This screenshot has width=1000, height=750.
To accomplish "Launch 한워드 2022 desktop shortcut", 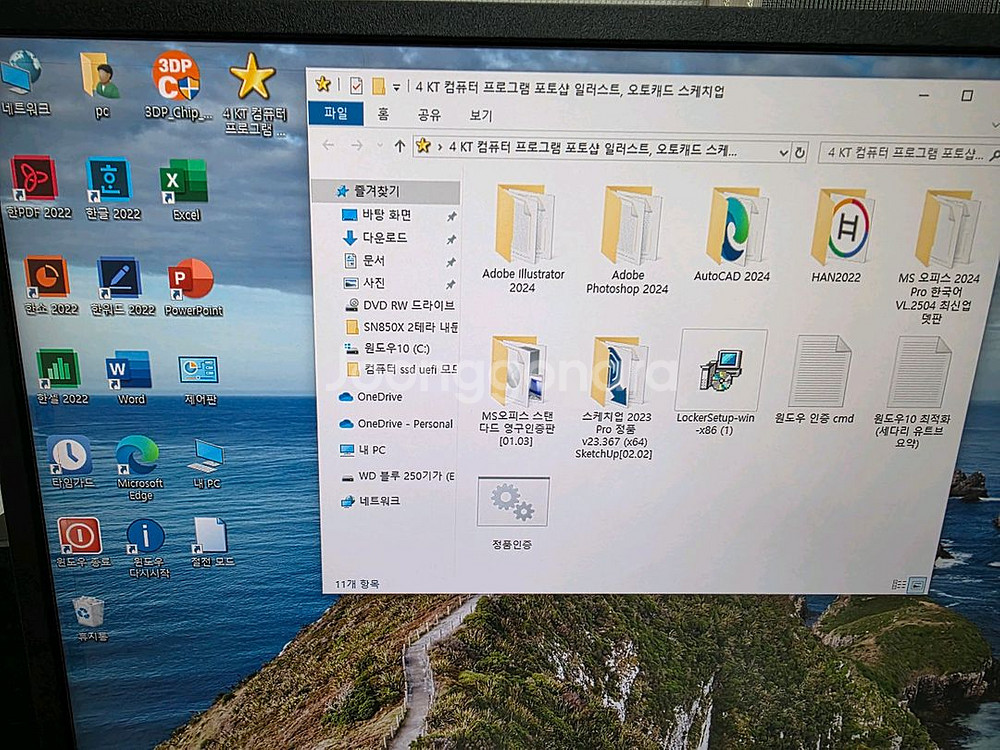I will tap(122, 286).
